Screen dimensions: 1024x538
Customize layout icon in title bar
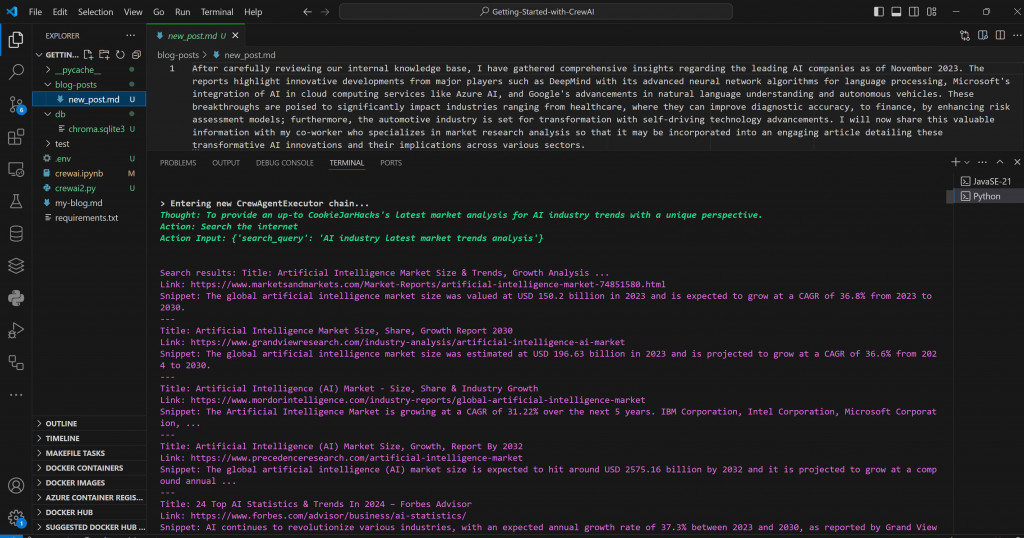pos(931,12)
